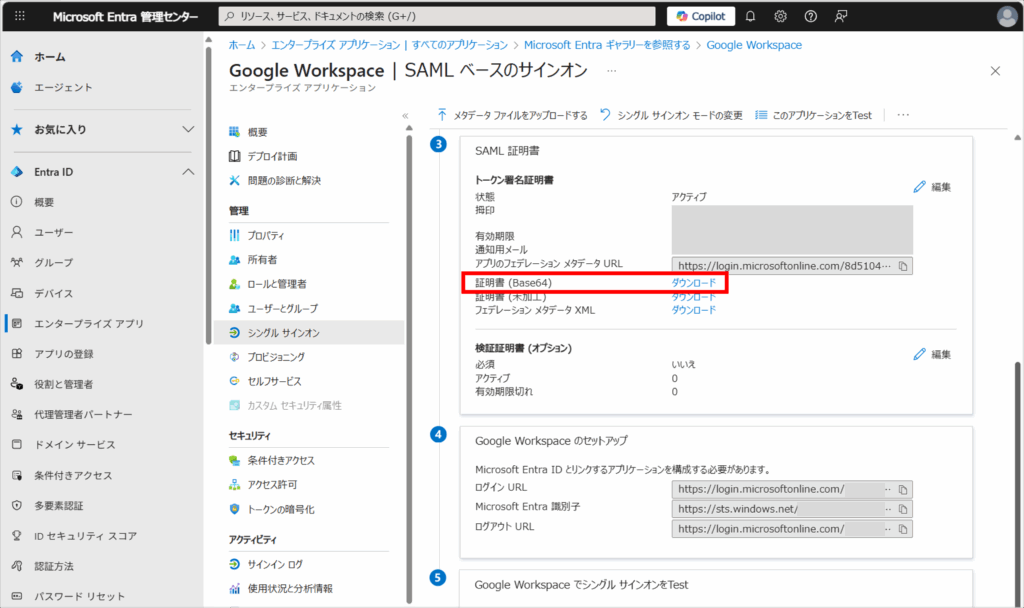Screen dimensions: 1024x608
Task: Expand the お気に入り favorites section
Action: click(188, 129)
